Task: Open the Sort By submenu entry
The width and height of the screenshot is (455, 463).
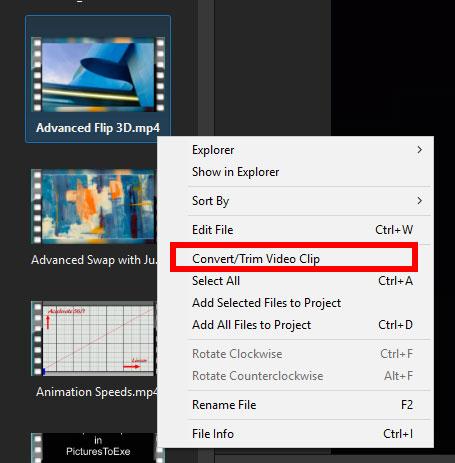Action: (x=295, y=201)
